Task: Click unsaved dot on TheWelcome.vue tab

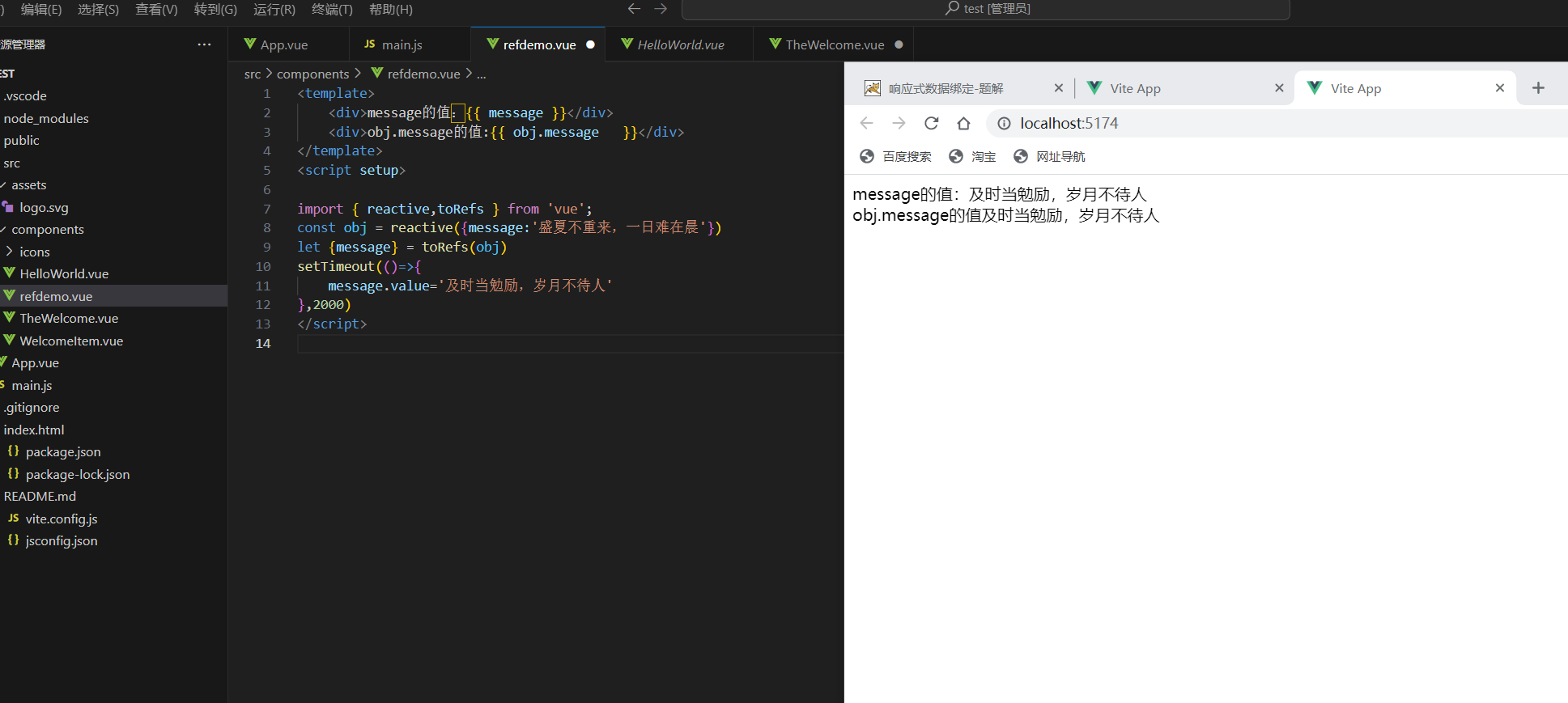Action: pyautogui.click(x=899, y=44)
